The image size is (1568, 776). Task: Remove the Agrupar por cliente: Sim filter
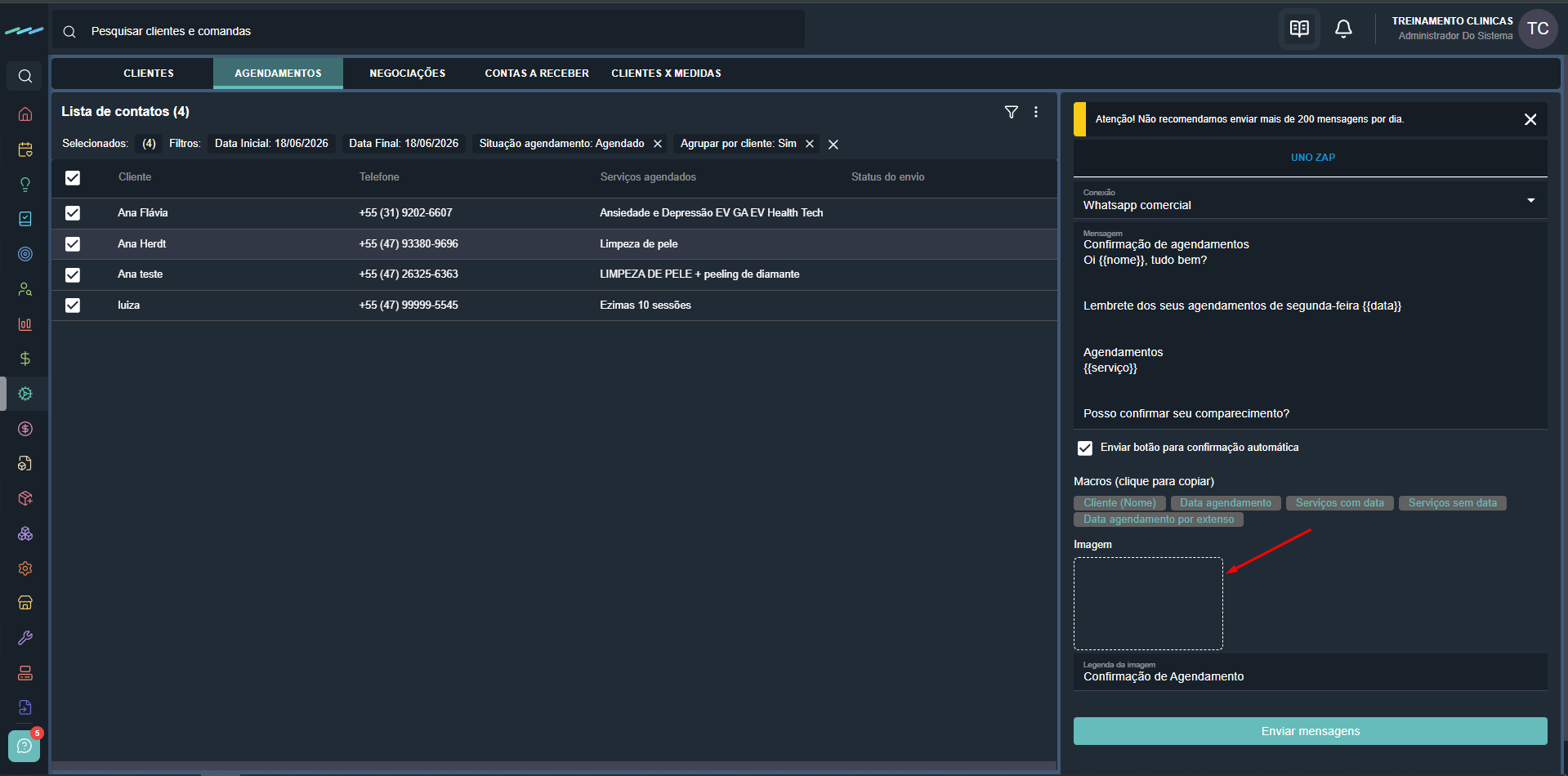point(810,144)
